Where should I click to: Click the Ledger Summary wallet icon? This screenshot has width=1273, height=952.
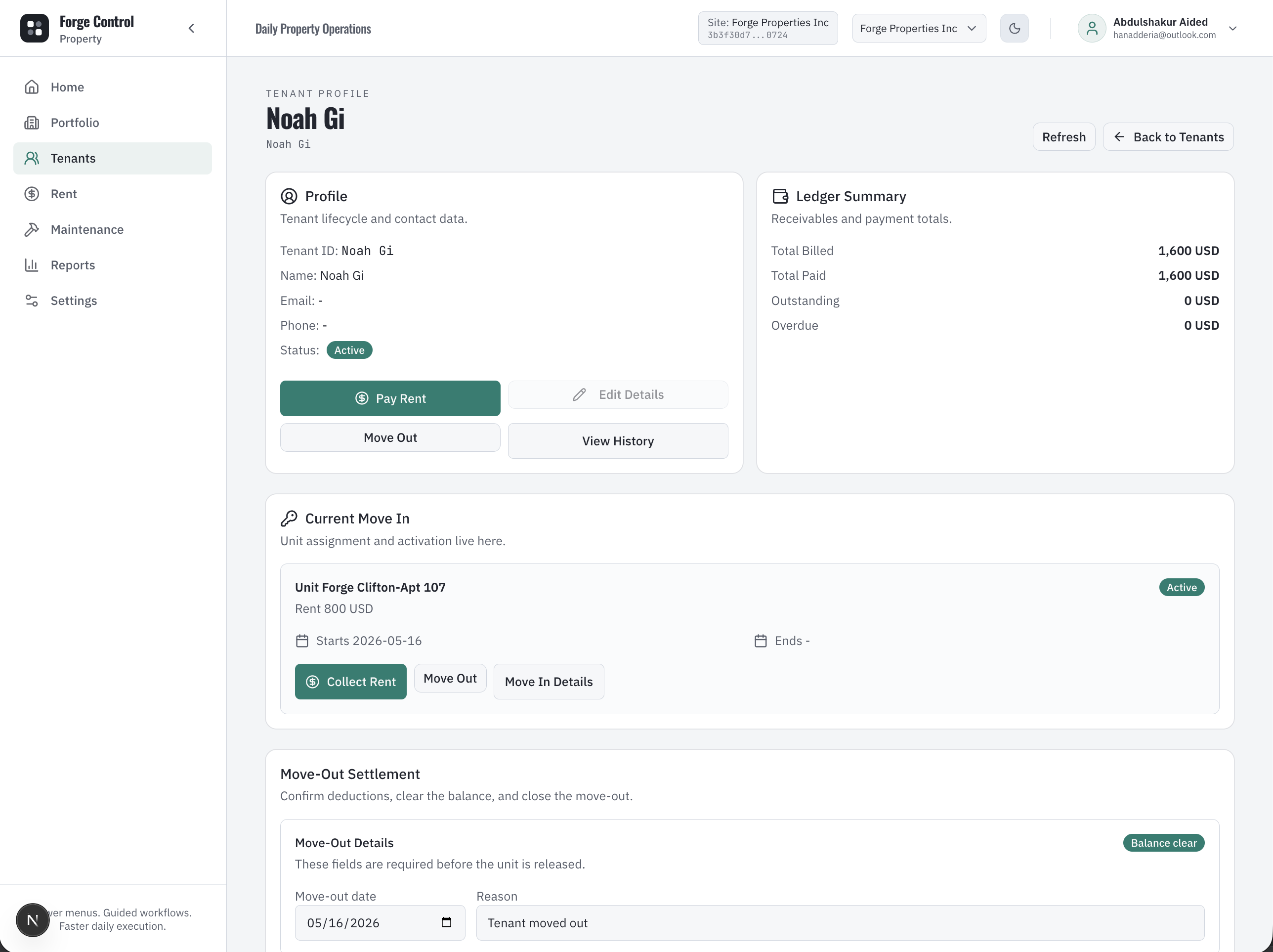(x=780, y=196)
